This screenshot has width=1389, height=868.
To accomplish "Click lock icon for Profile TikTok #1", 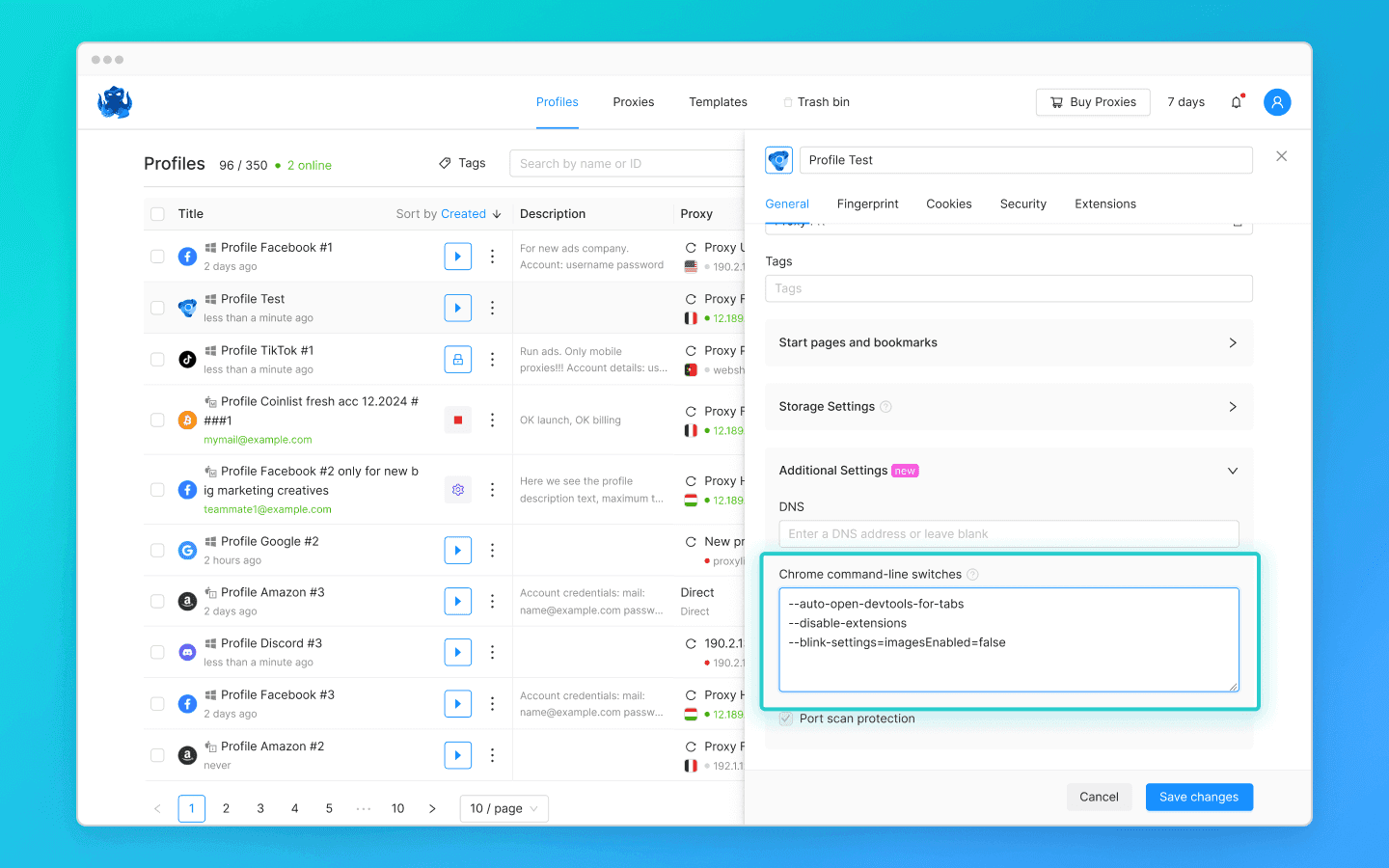I will click(x=458, y=359).
